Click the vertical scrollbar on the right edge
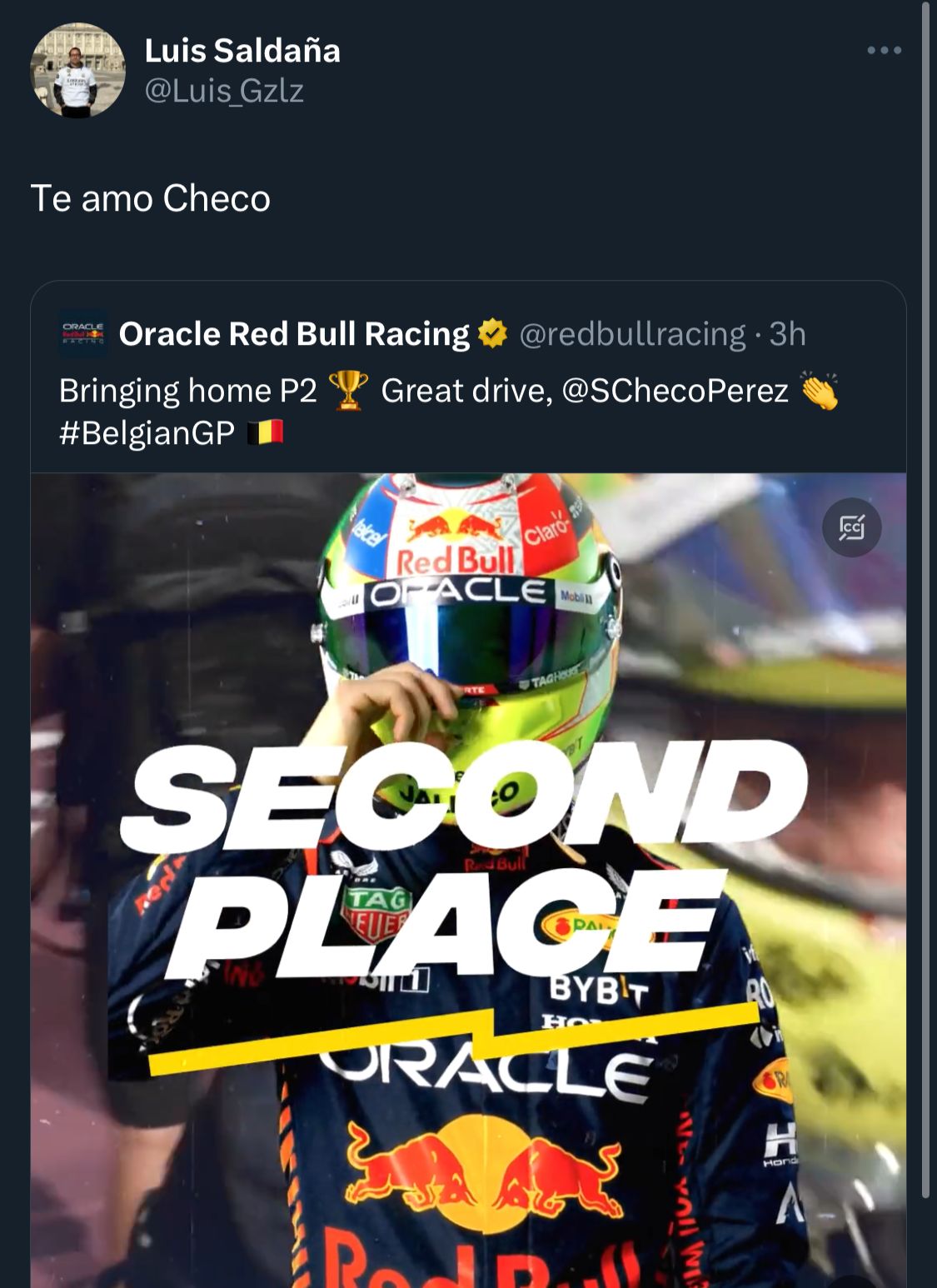Image resolution: width=937 pixels, height=1288 pixels. (x=925, y=583)
